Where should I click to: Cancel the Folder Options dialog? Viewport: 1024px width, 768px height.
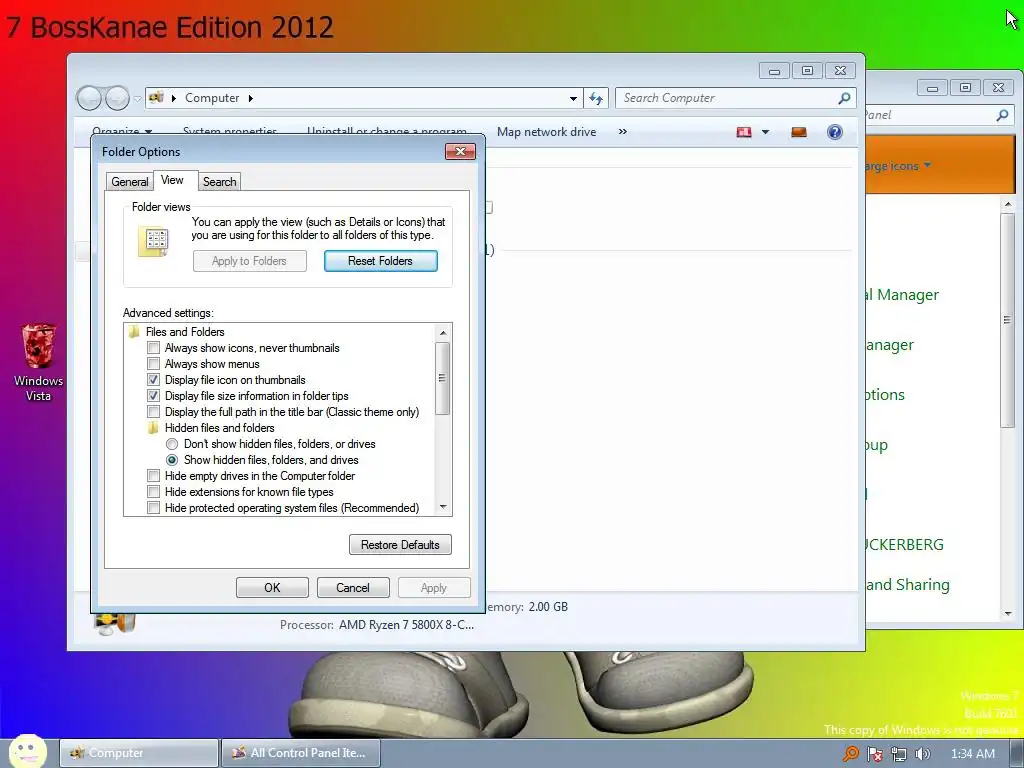[353, 588]
